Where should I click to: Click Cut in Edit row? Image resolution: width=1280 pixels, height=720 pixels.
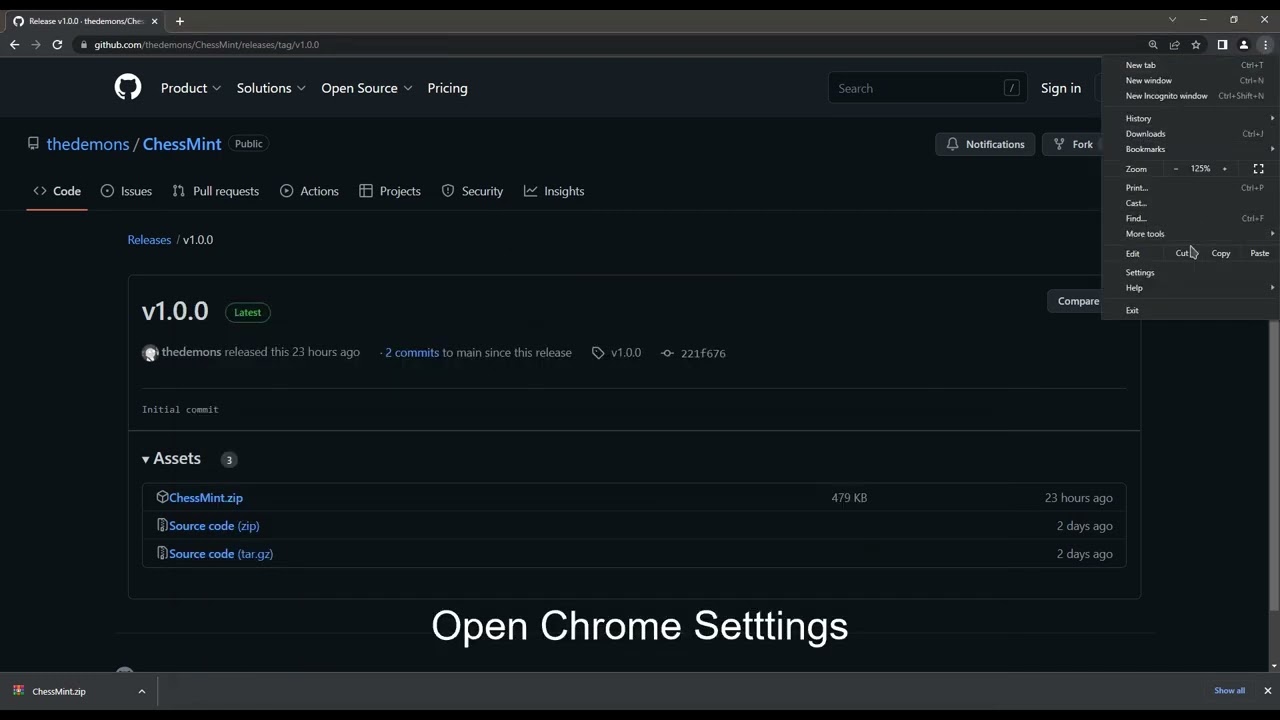point(1183,253)
